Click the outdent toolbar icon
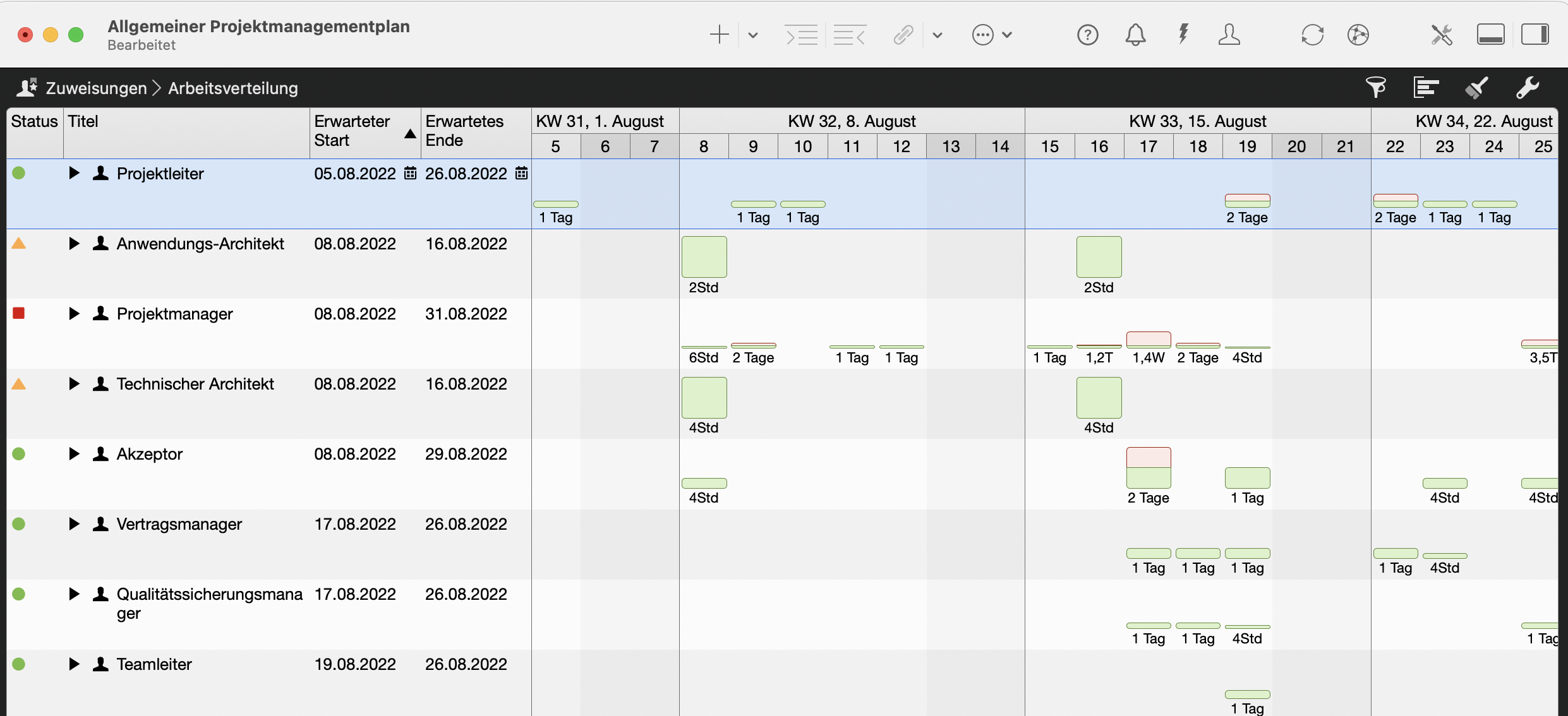Image resolution: width=1568 pixels, height=716 pixels. point(849,35)
